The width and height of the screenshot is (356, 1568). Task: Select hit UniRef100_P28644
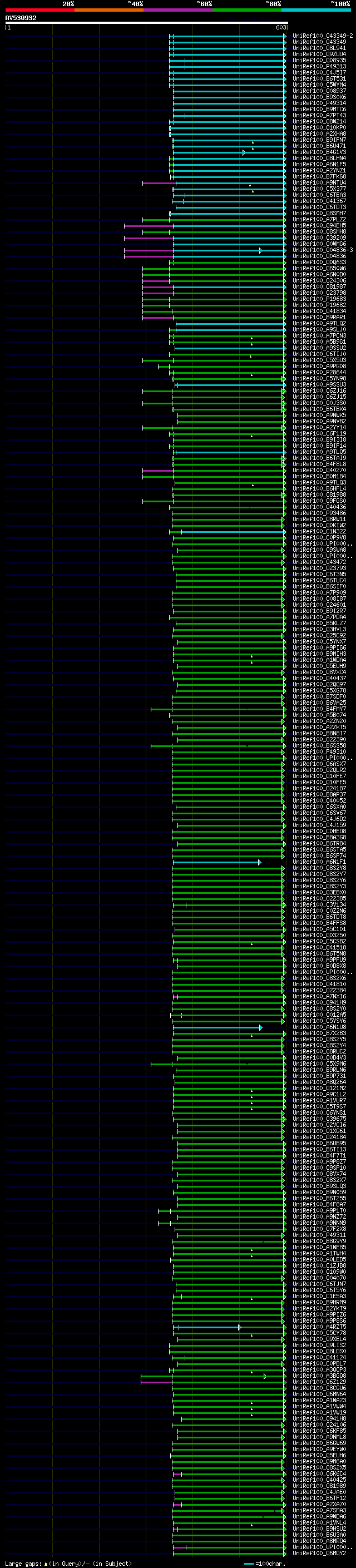click(x=319, y=373)
